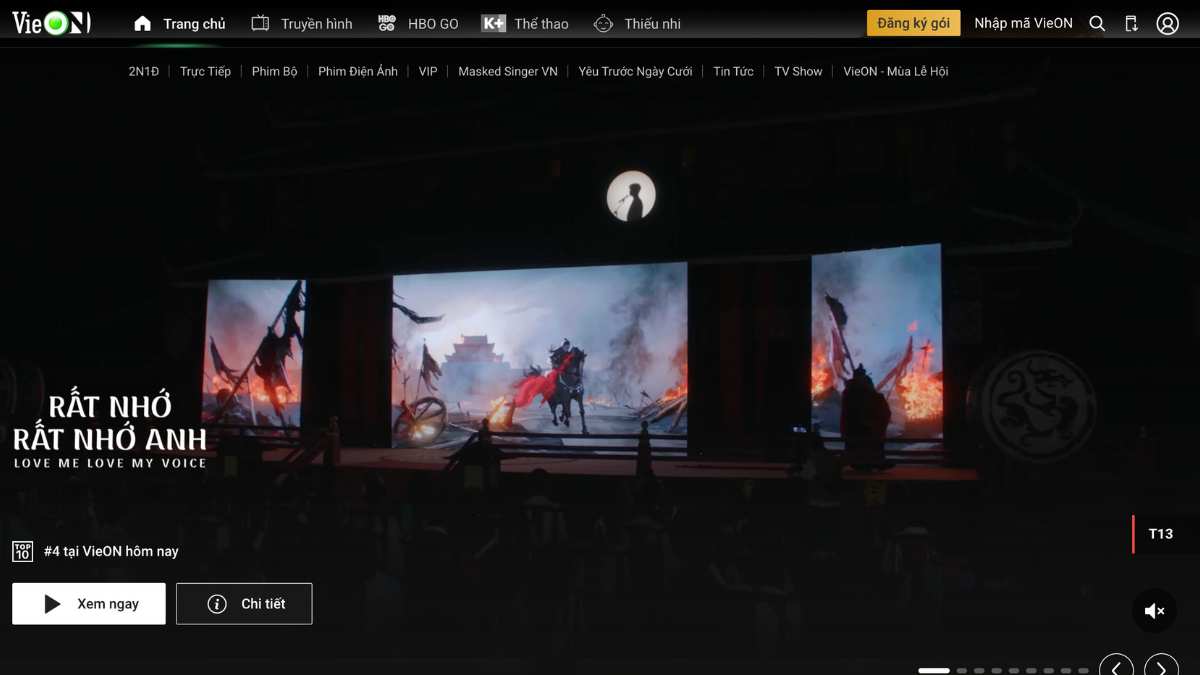
Task: Play with the Xem ngay button
Action: pos(89,604)
